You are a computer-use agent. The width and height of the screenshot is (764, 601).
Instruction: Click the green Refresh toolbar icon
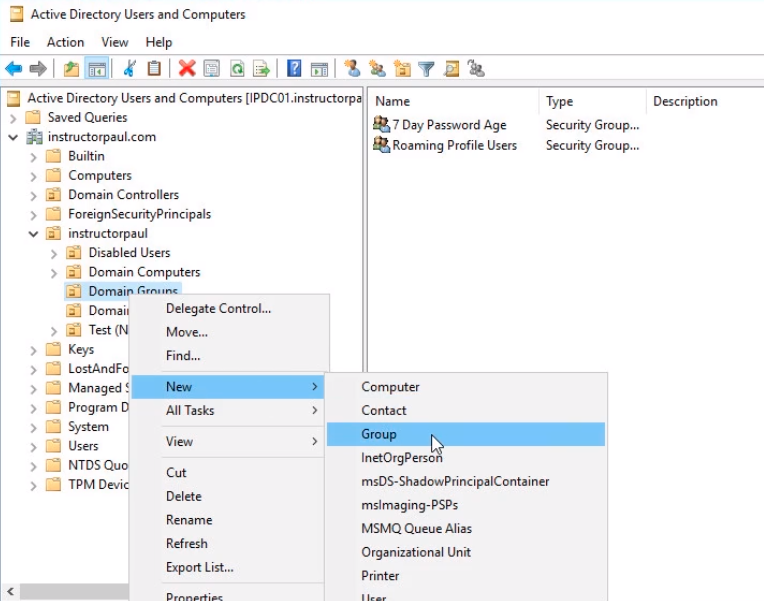(x=237, y=69)
